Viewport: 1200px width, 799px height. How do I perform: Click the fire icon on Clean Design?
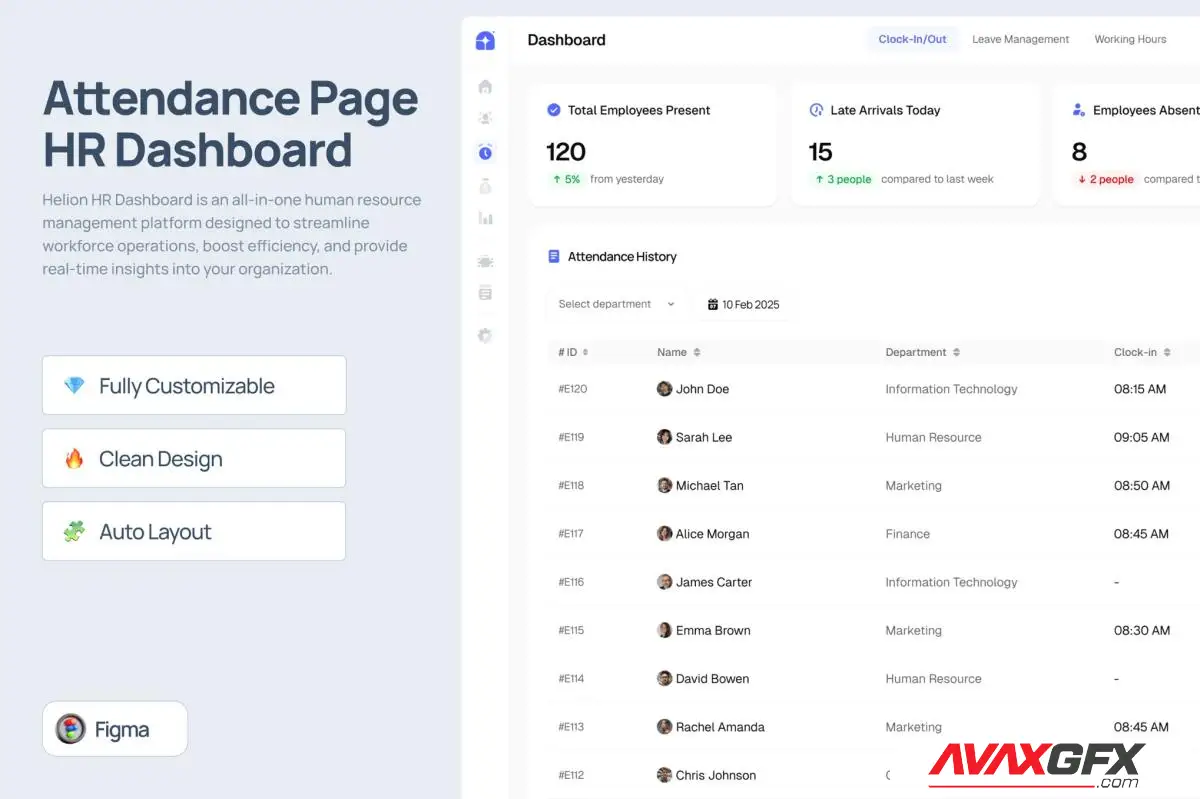tap(74, 459)
